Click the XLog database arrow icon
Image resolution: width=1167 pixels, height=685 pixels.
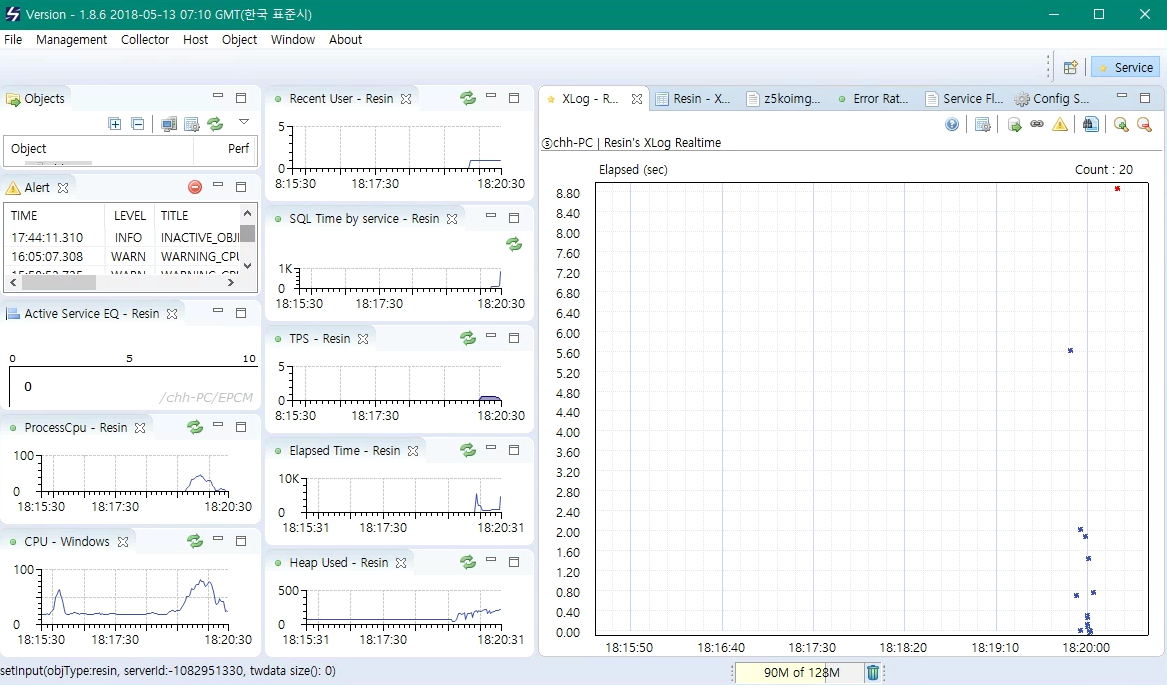[1014, 124]
